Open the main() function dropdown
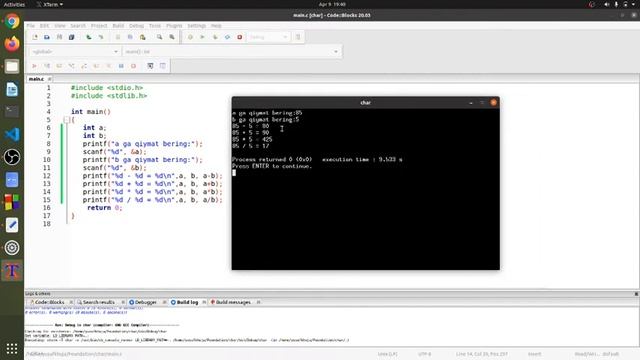Viewport: 640px width, 360px height. (x=231, y=52)
